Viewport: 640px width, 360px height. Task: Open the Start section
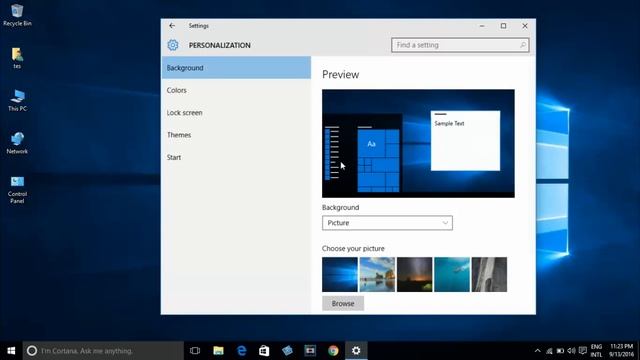pos(236,157)
